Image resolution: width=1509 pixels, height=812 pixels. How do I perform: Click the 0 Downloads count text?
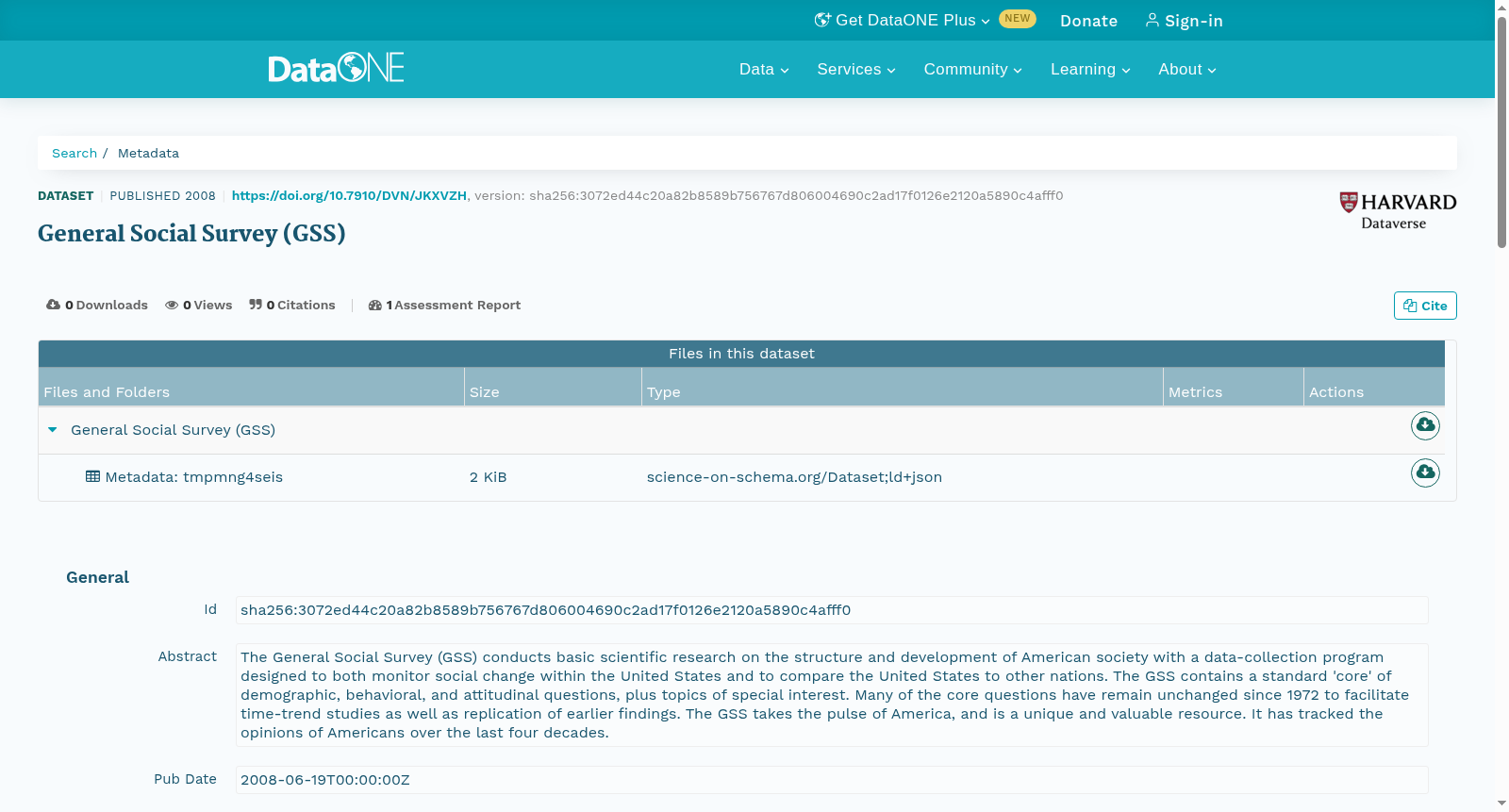[x=107, y=305]
